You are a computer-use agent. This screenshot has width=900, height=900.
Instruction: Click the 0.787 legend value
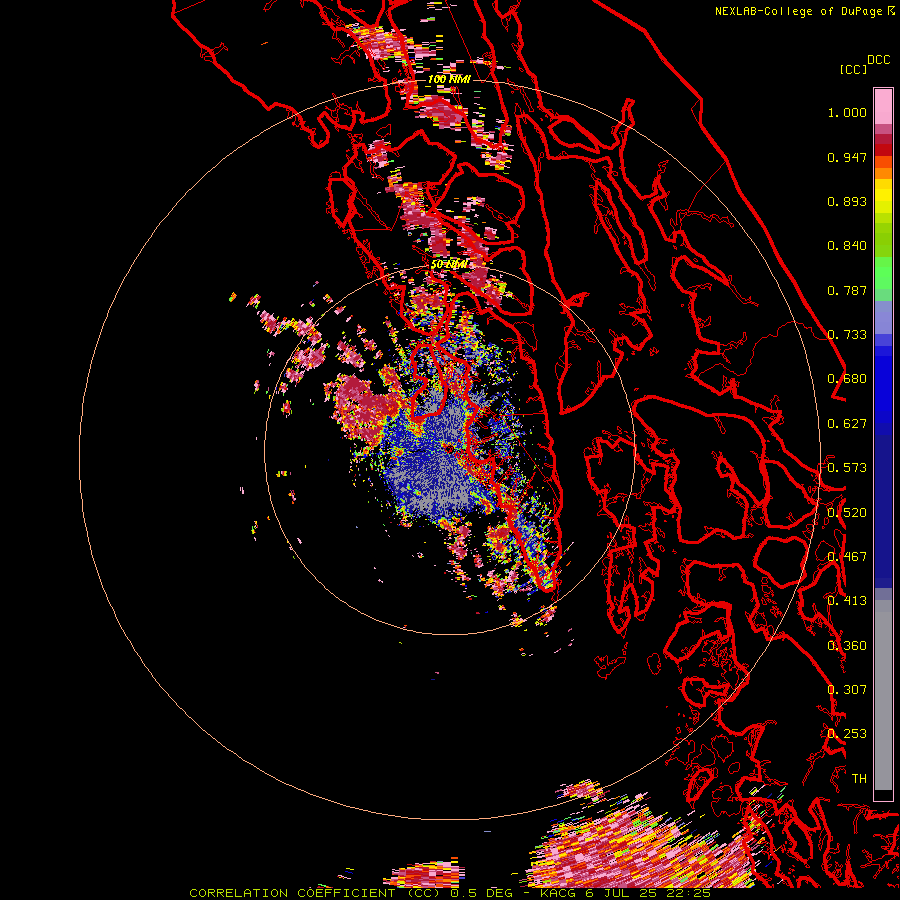847,290
